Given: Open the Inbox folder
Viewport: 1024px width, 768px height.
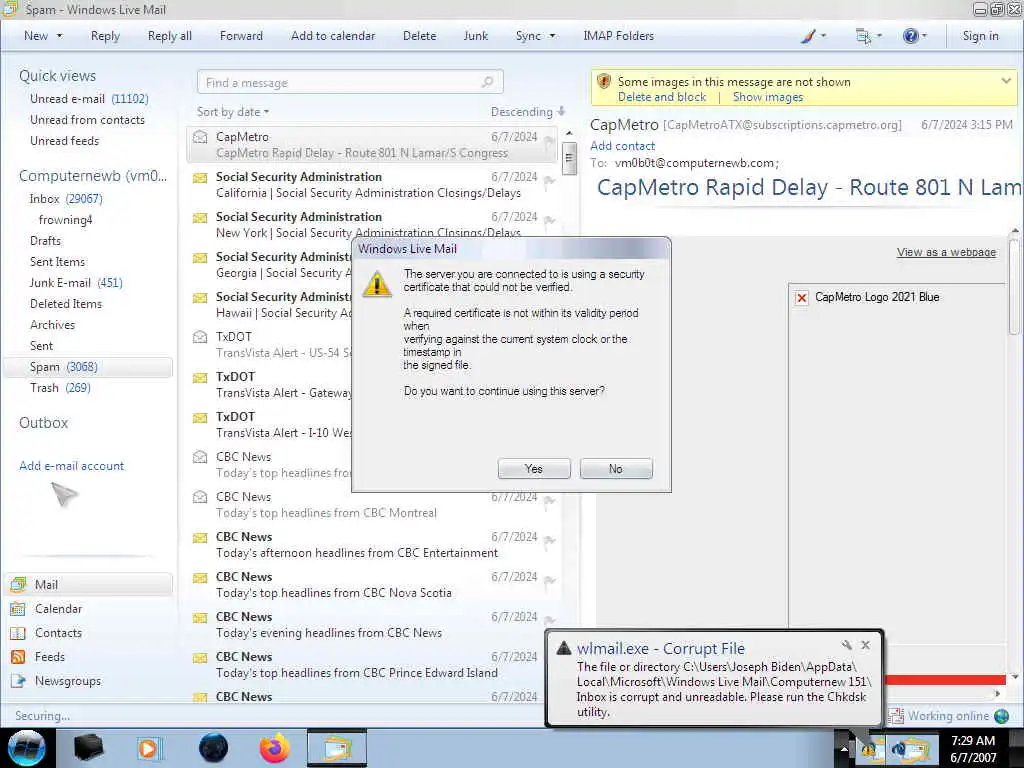Looking at the screenshot, I should (x=65, y=199).
